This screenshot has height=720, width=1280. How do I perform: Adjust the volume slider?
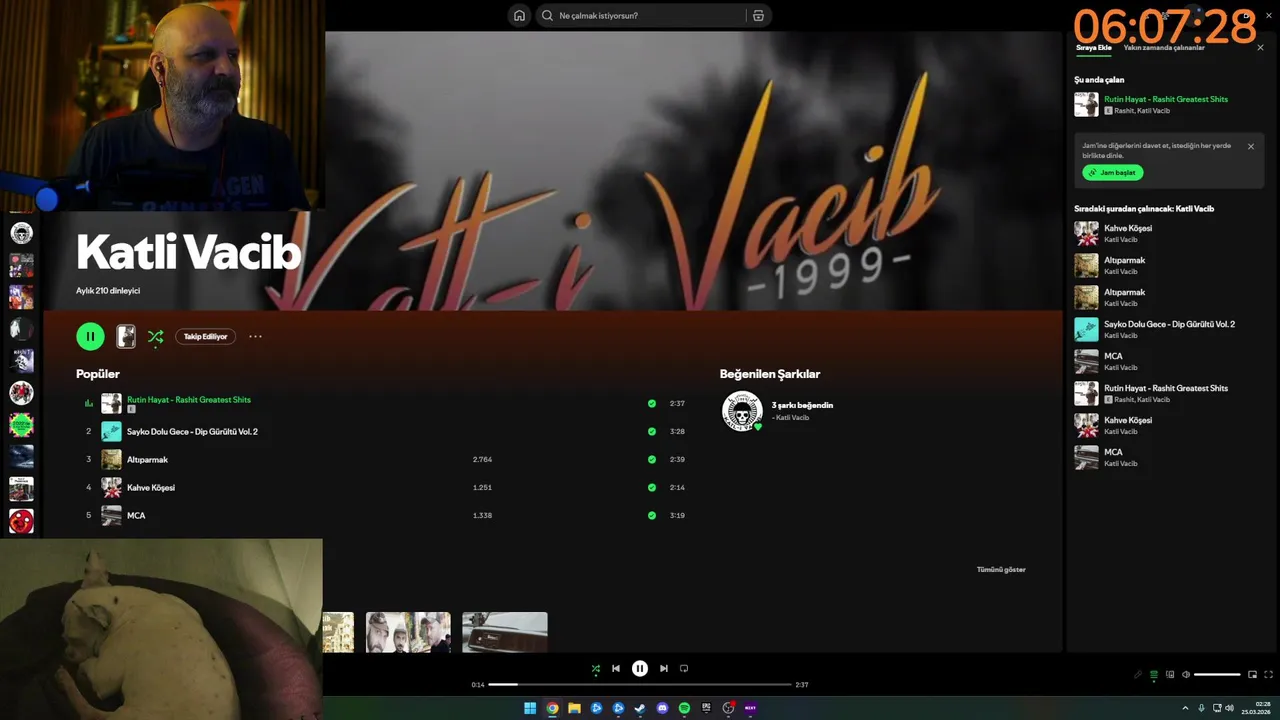coord(1218,675)
